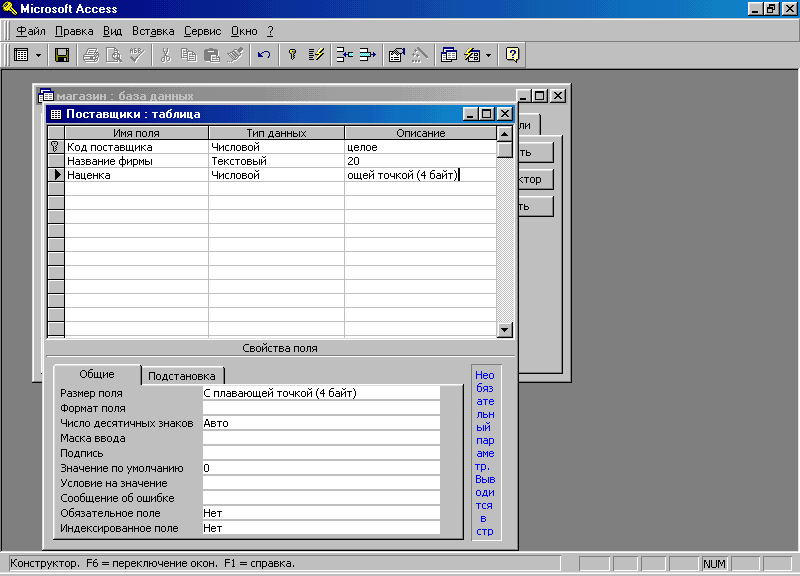Open the View button dropdown arrow
800x576 pixels.
(x=38, y=55)
